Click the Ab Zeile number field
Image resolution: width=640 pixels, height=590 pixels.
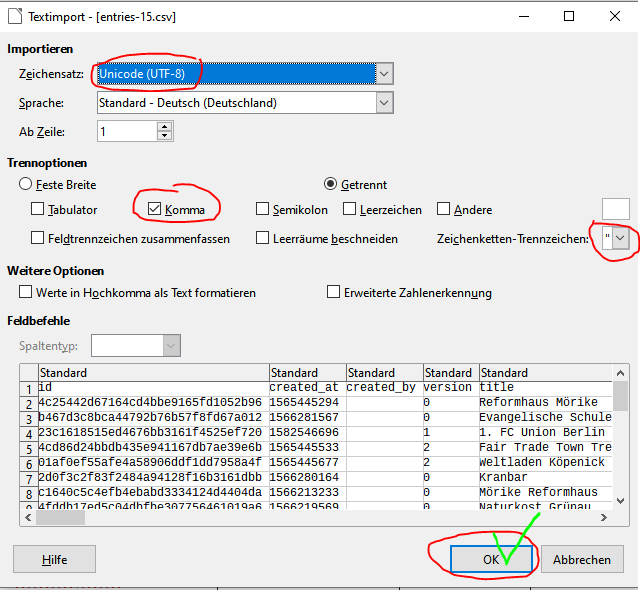(x=127, y=131)
